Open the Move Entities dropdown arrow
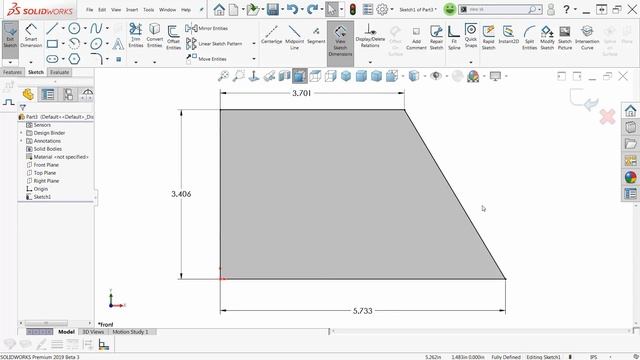The height and width of the screenshot is (360, 640). 254,59
